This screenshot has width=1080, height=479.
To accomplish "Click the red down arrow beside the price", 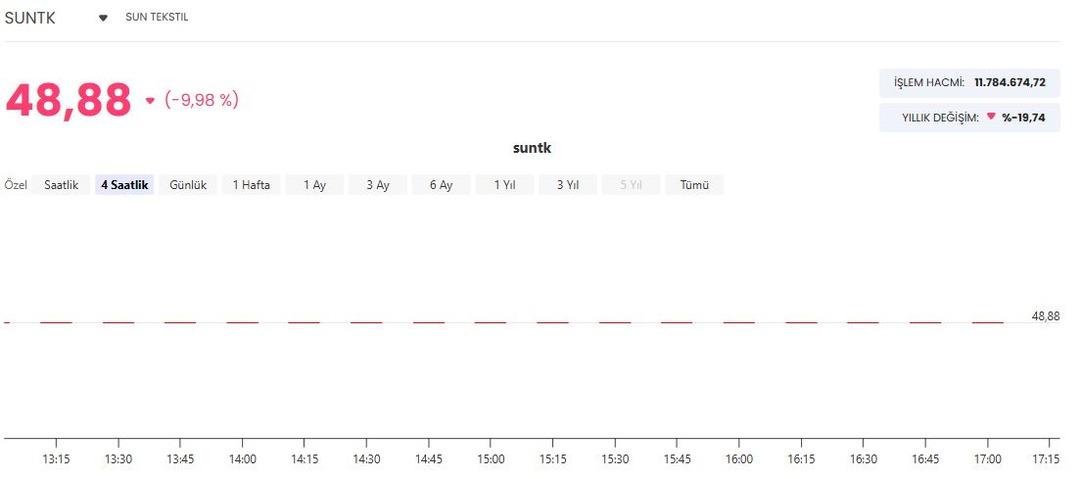I will pos(150,100).
